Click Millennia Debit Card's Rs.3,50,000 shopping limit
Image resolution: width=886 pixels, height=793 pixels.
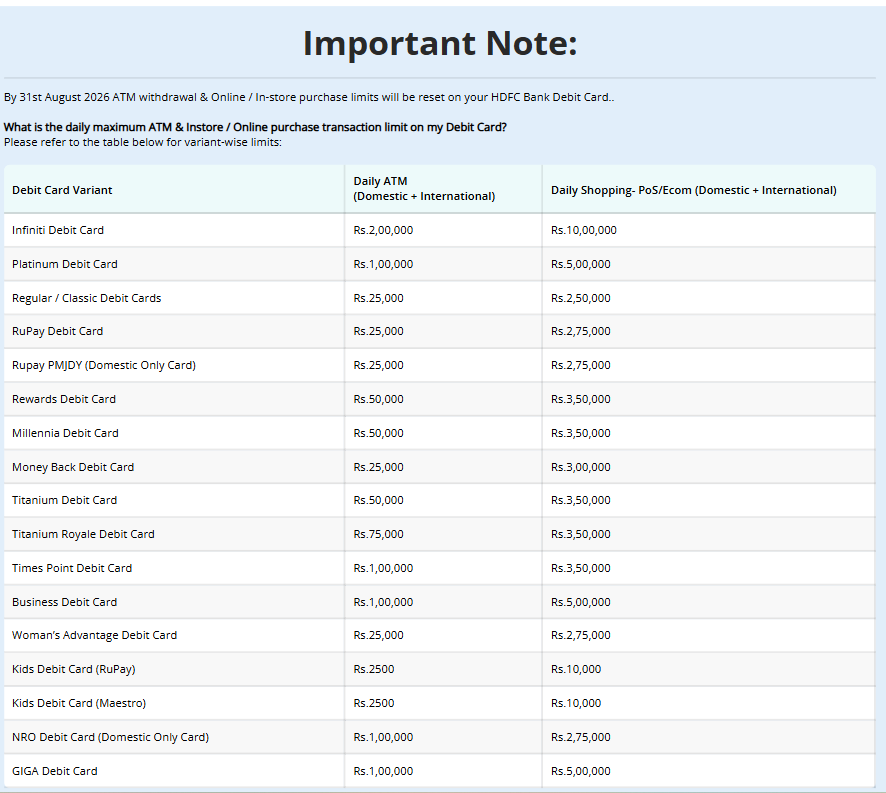coord(580,433)
